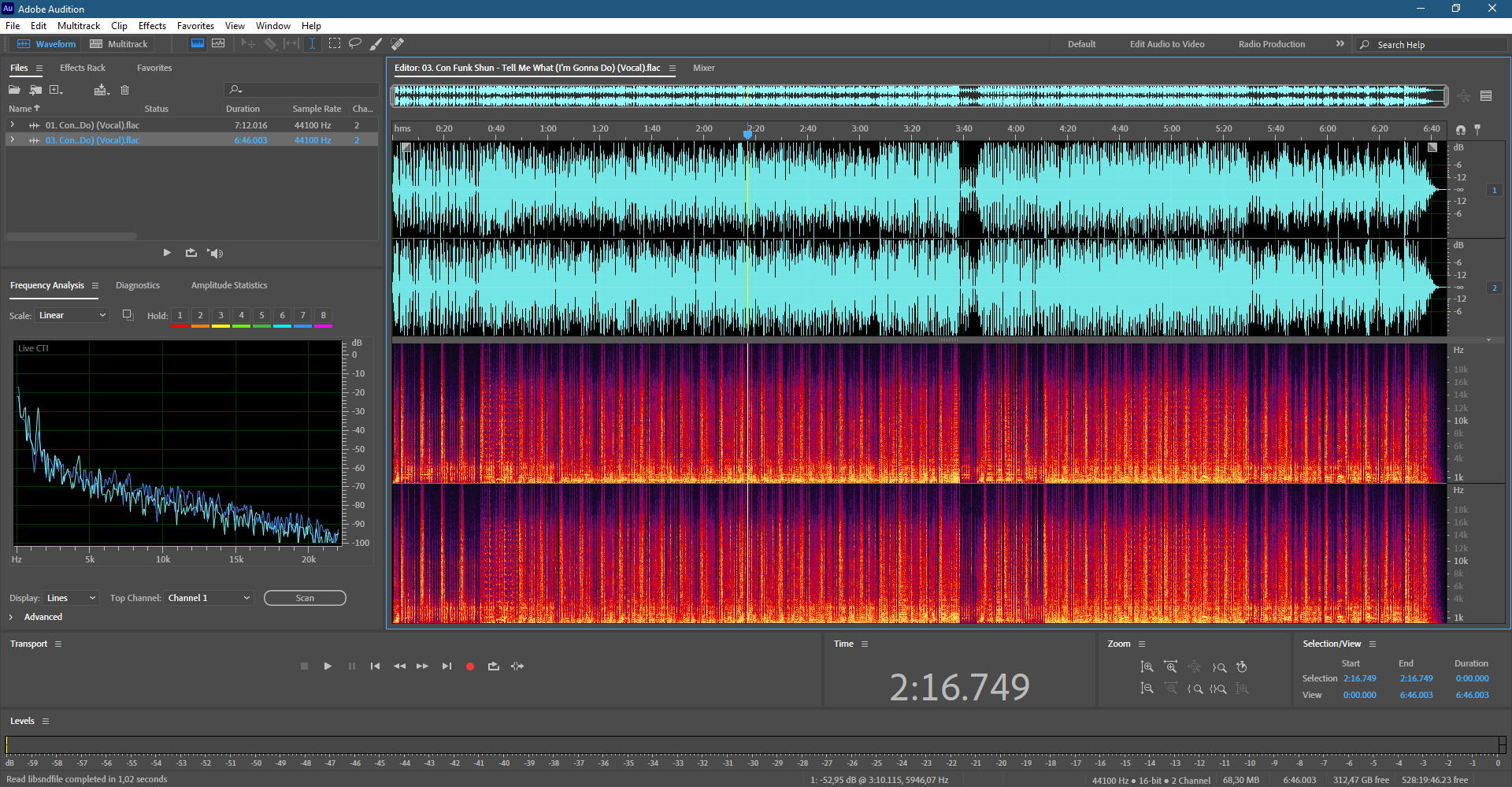Toggle Loop Playback in Transport panel
1512x787 pixels.
pos(494,666)
